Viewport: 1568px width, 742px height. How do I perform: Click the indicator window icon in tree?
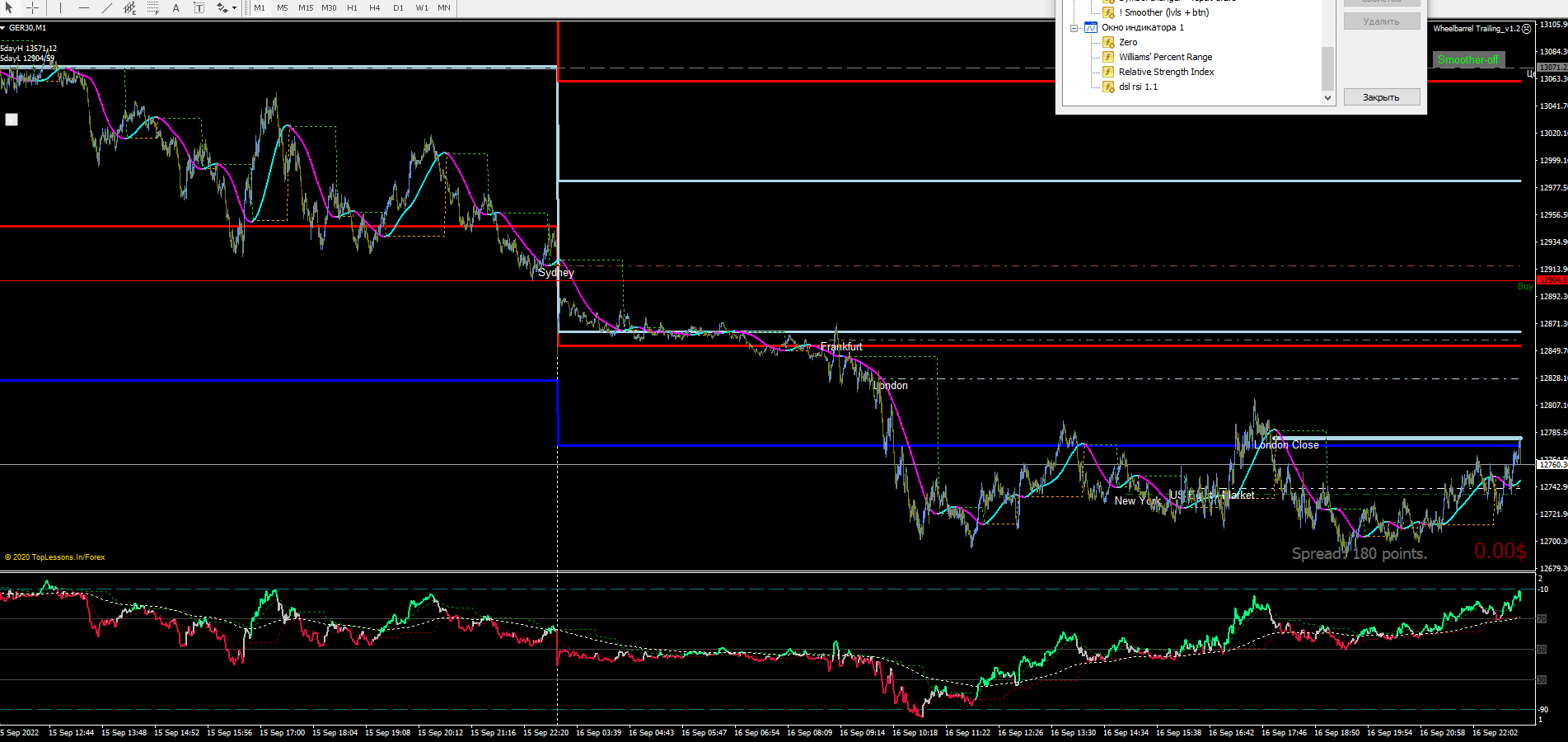[1091, 28]
